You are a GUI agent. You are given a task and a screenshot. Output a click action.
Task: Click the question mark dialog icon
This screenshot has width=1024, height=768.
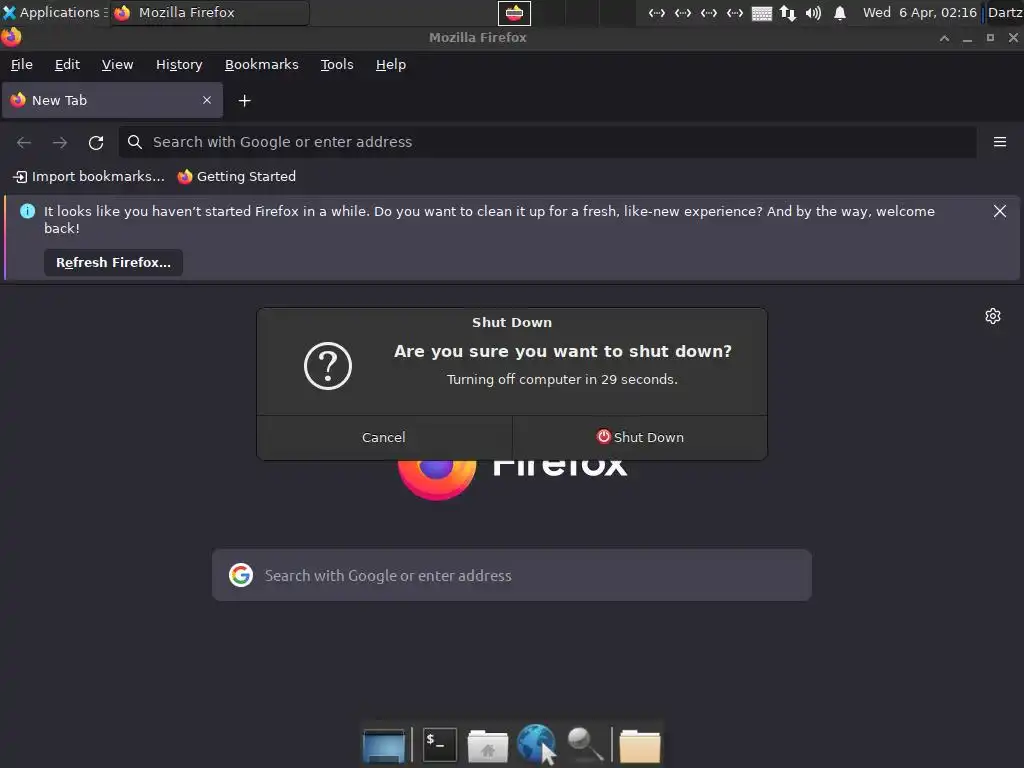click(328, 366)
